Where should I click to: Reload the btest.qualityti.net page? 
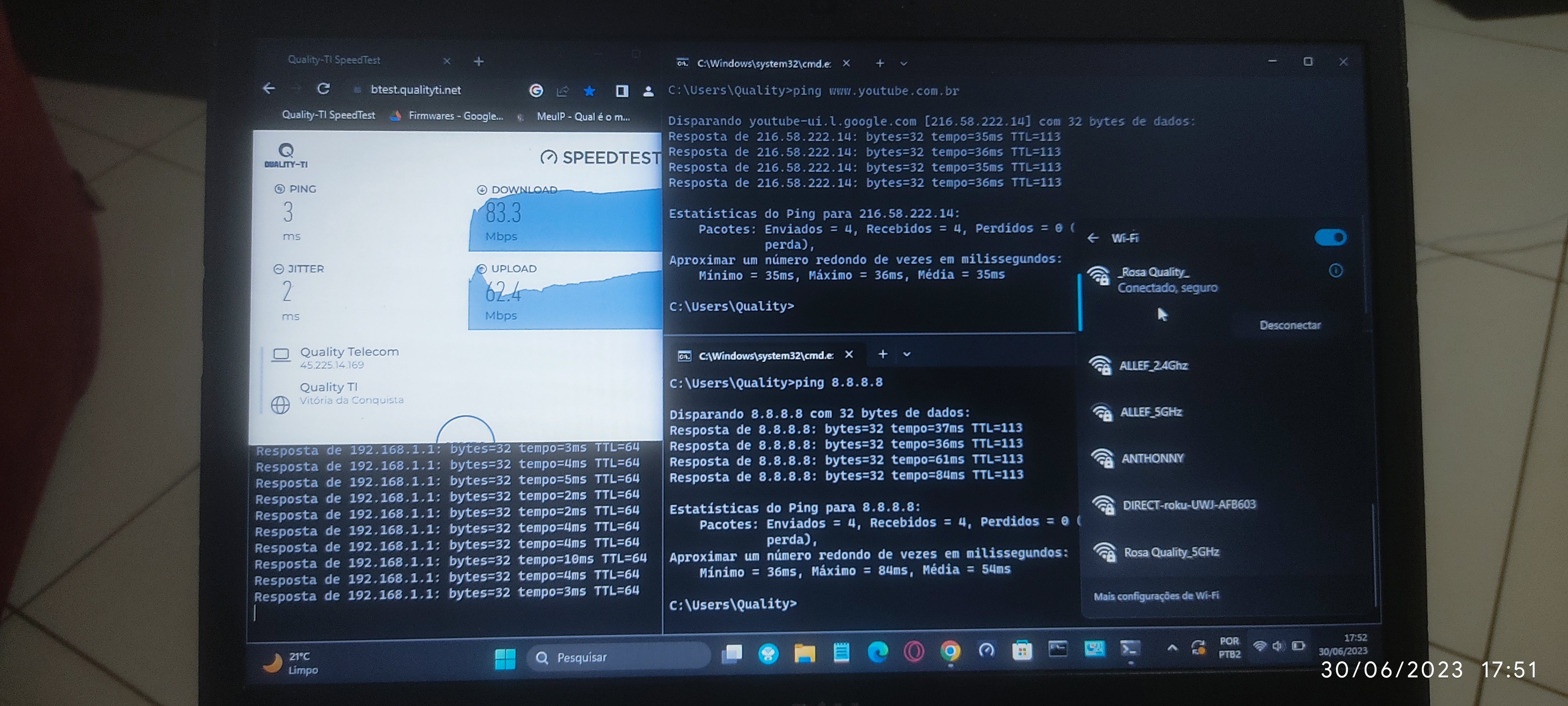pos(323,89)
